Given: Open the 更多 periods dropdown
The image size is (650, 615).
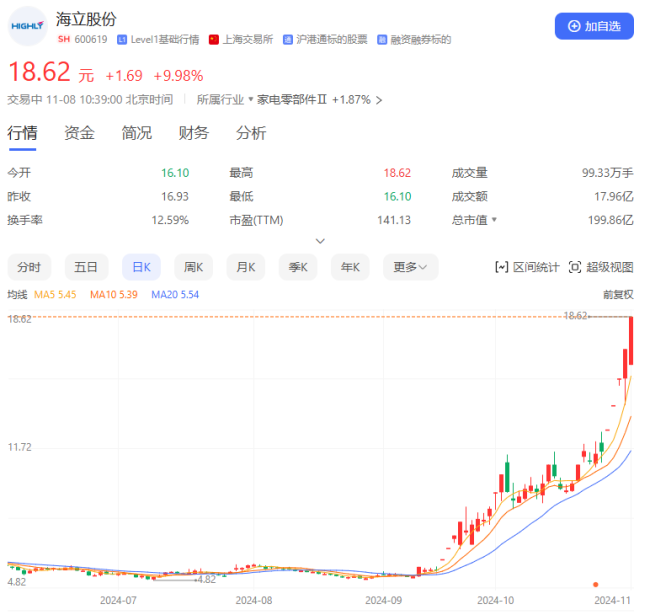Looking at the screenshot, I should click(410, 267).
